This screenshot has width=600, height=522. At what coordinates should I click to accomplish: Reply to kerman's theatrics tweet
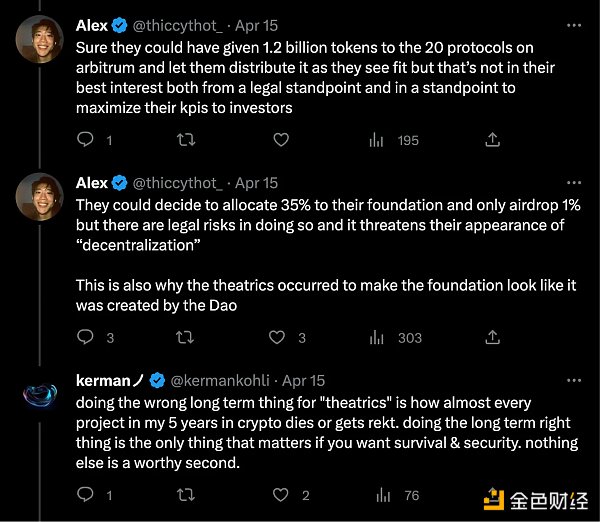pyautogui.click(x=85, y=495)
